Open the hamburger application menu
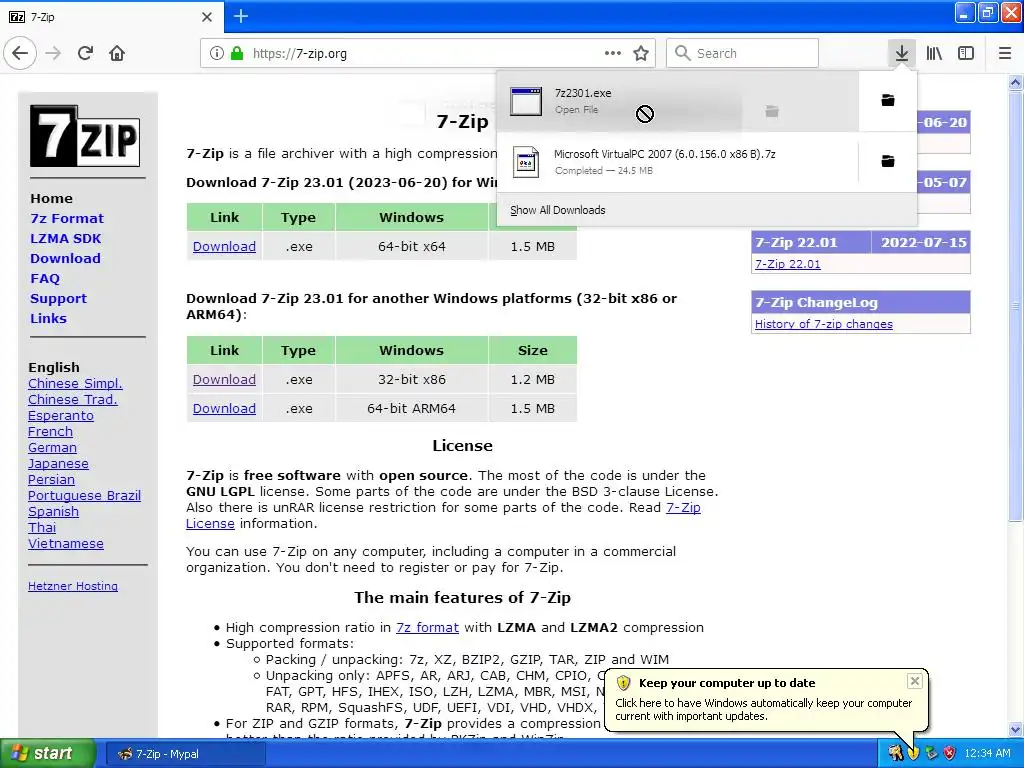The height and width of the screenshot is (768, 1024). tap(1005, 53)
